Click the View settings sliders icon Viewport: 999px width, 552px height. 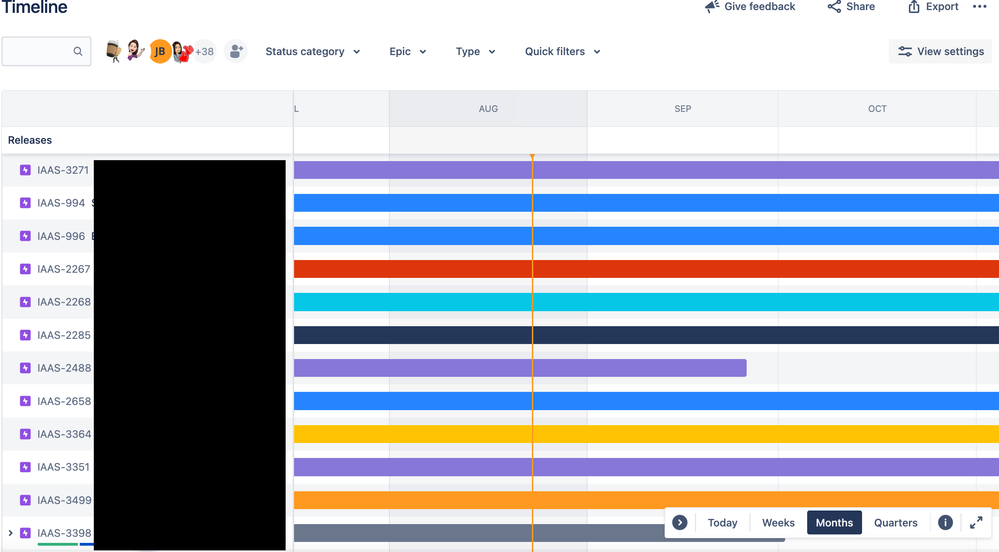click(x=905, y=52)
